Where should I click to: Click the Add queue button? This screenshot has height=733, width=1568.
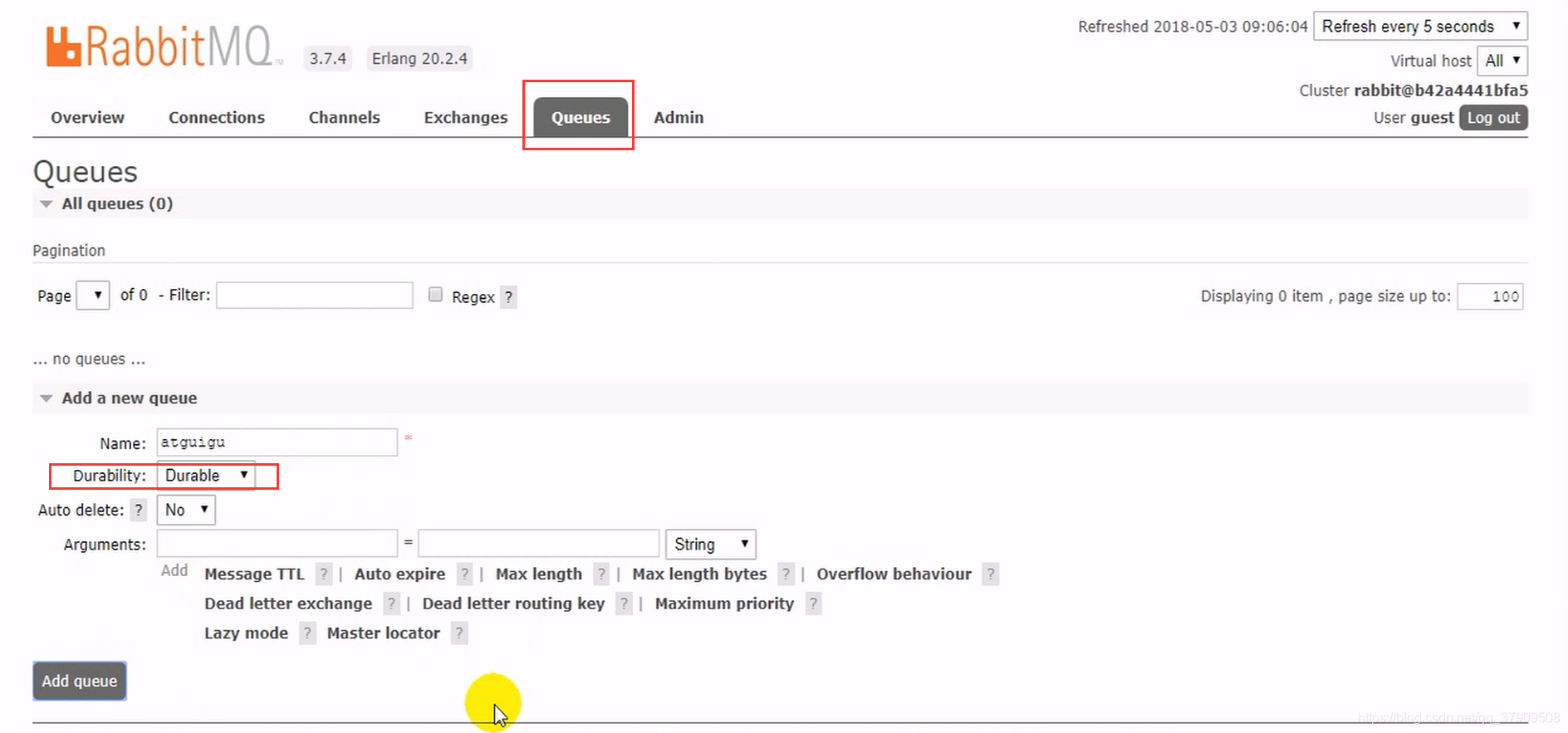coord(80,681)
